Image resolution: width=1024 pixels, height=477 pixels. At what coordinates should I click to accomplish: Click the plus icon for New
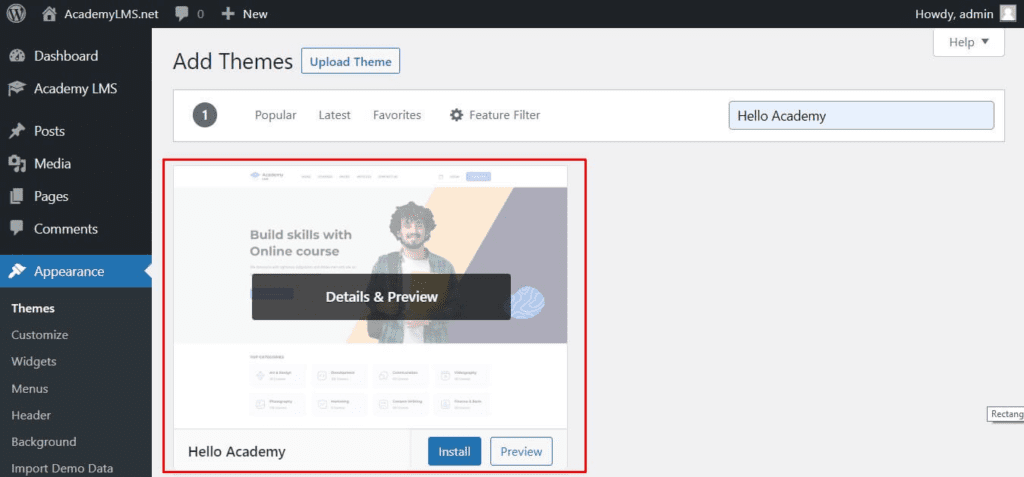228,14
